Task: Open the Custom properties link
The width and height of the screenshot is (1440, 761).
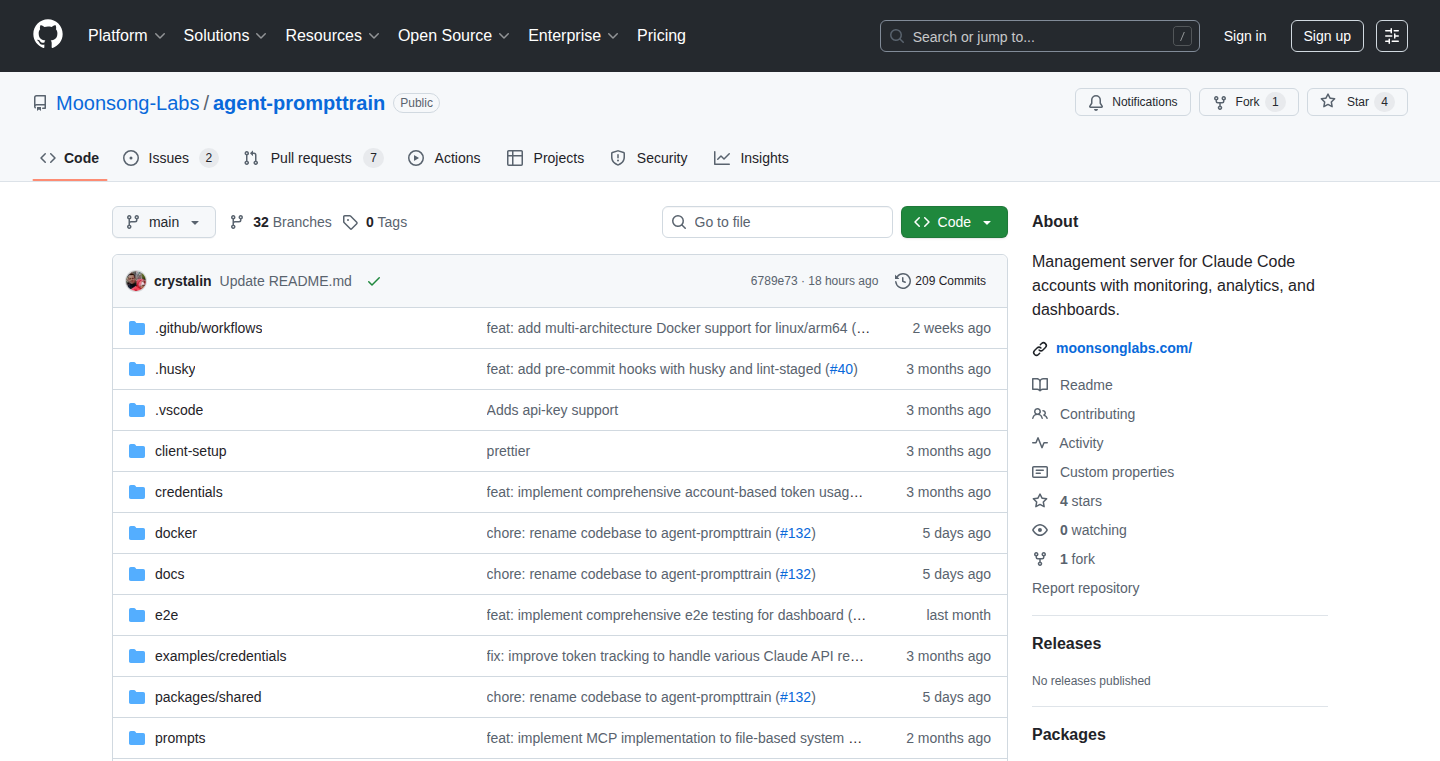Action: (1117, 472)
